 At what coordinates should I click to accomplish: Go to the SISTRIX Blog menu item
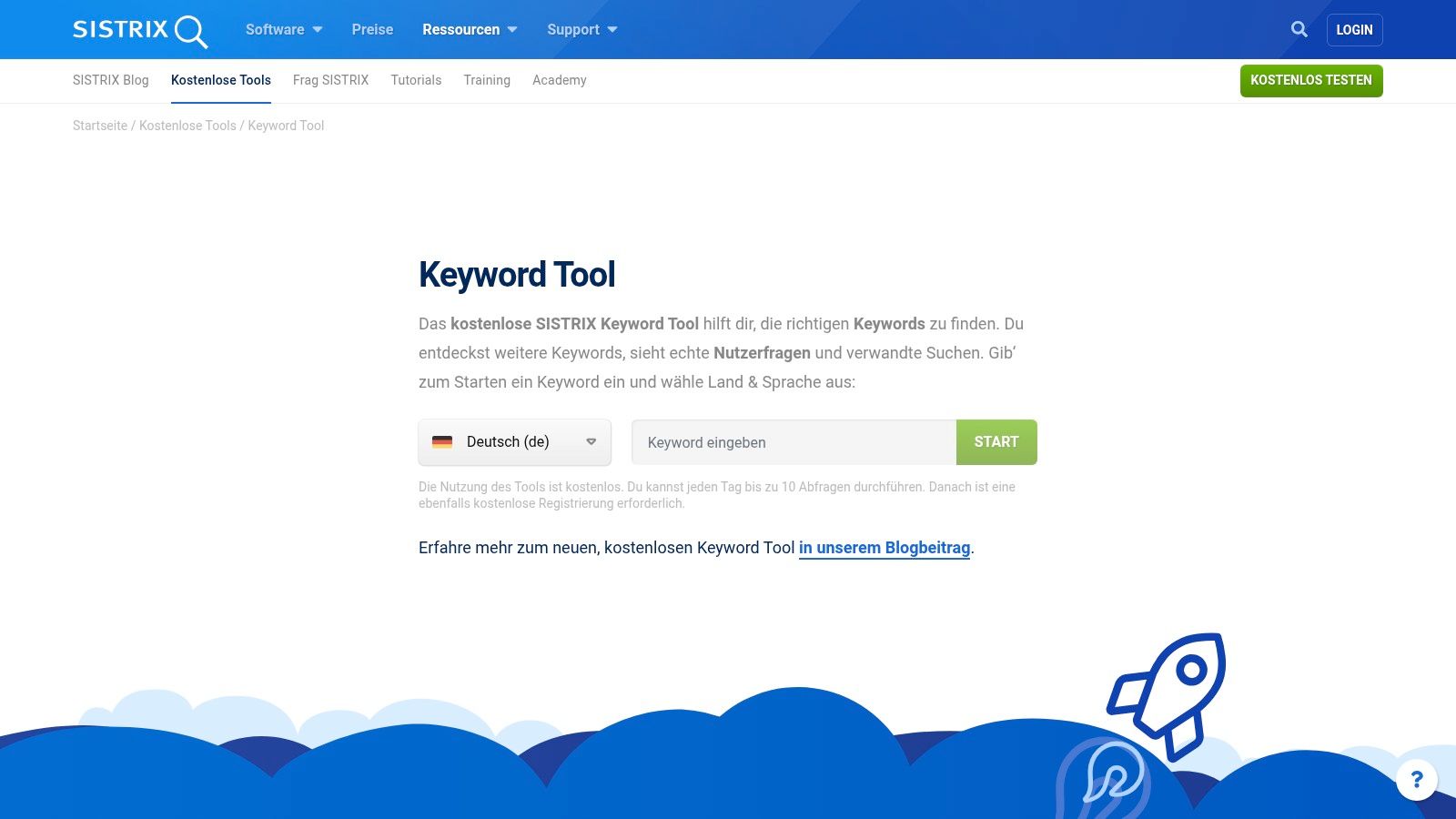[110, 80]
